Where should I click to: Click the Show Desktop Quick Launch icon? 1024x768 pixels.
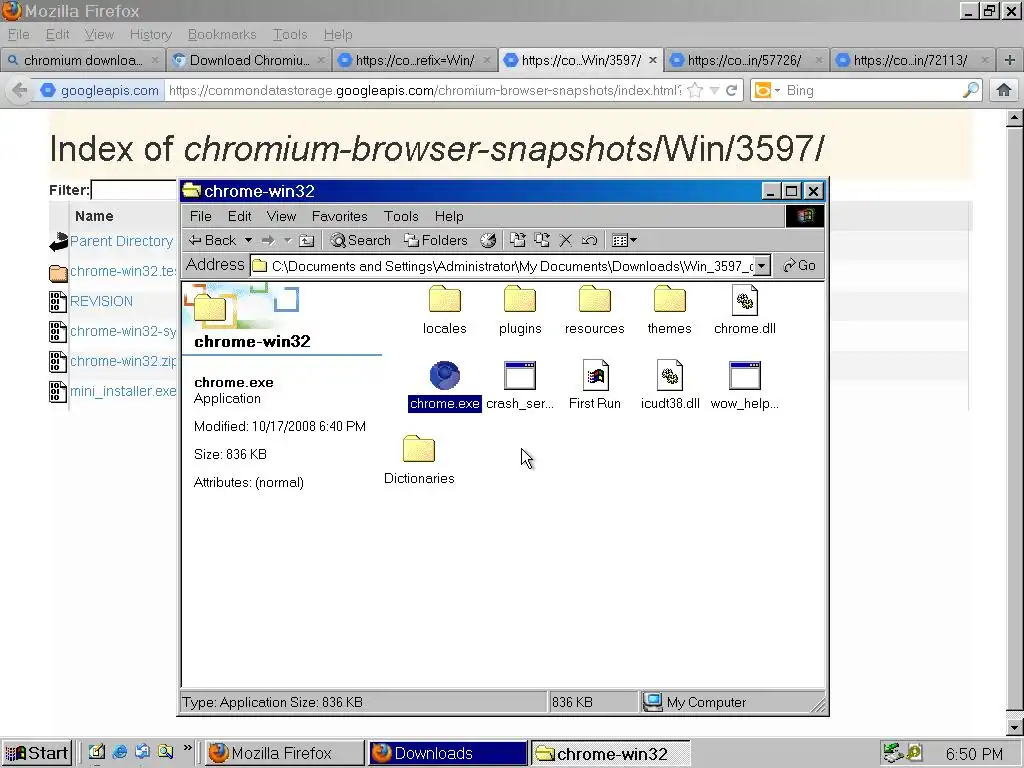96,752
